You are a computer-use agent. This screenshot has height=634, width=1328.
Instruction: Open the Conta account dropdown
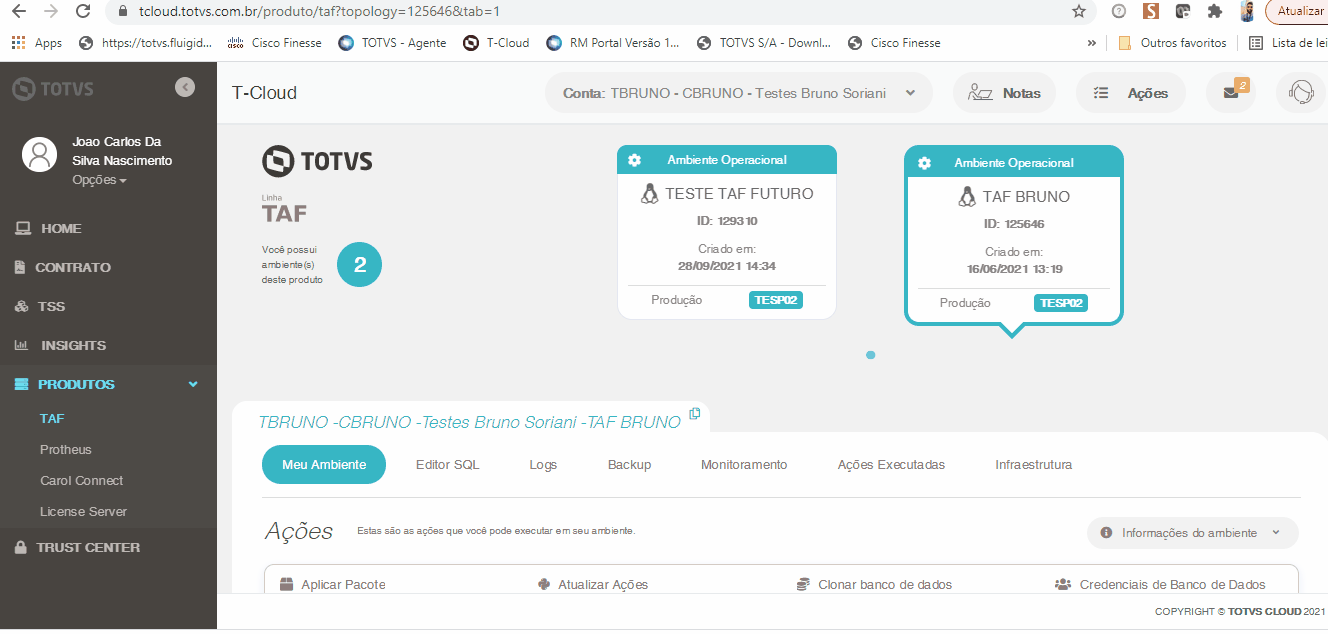point(738,93)
